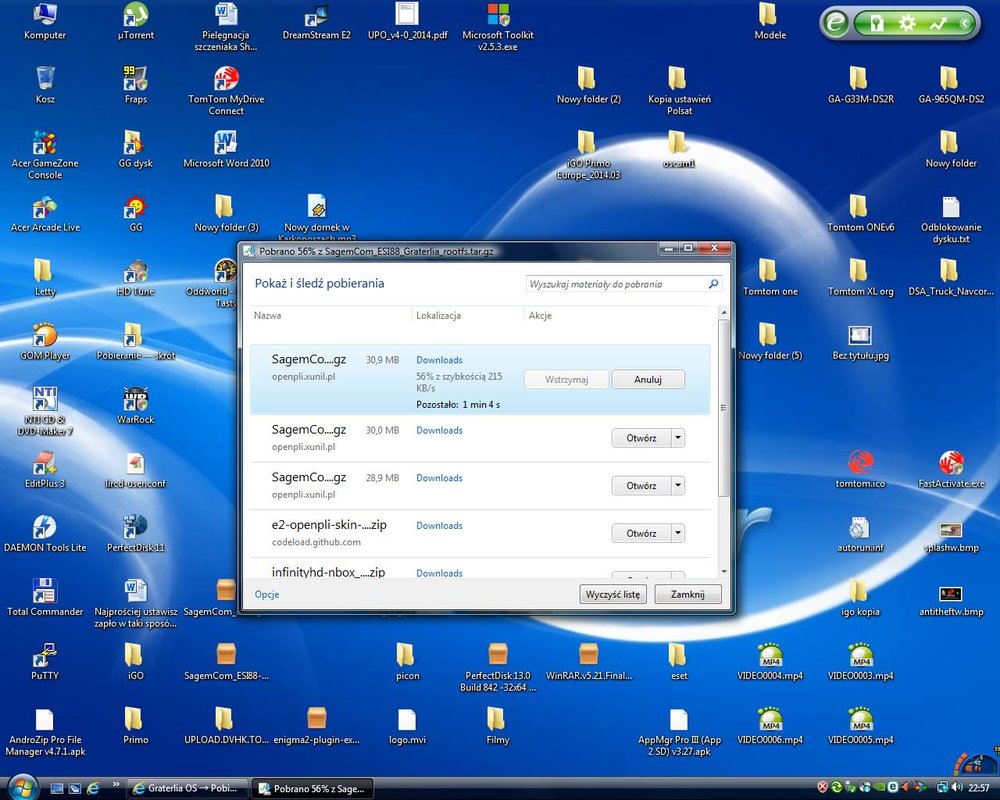1000x800 pixels.
Task: Click the gear icon in the Acer widget
Action: pyautogui.click(x=906, y=23)
